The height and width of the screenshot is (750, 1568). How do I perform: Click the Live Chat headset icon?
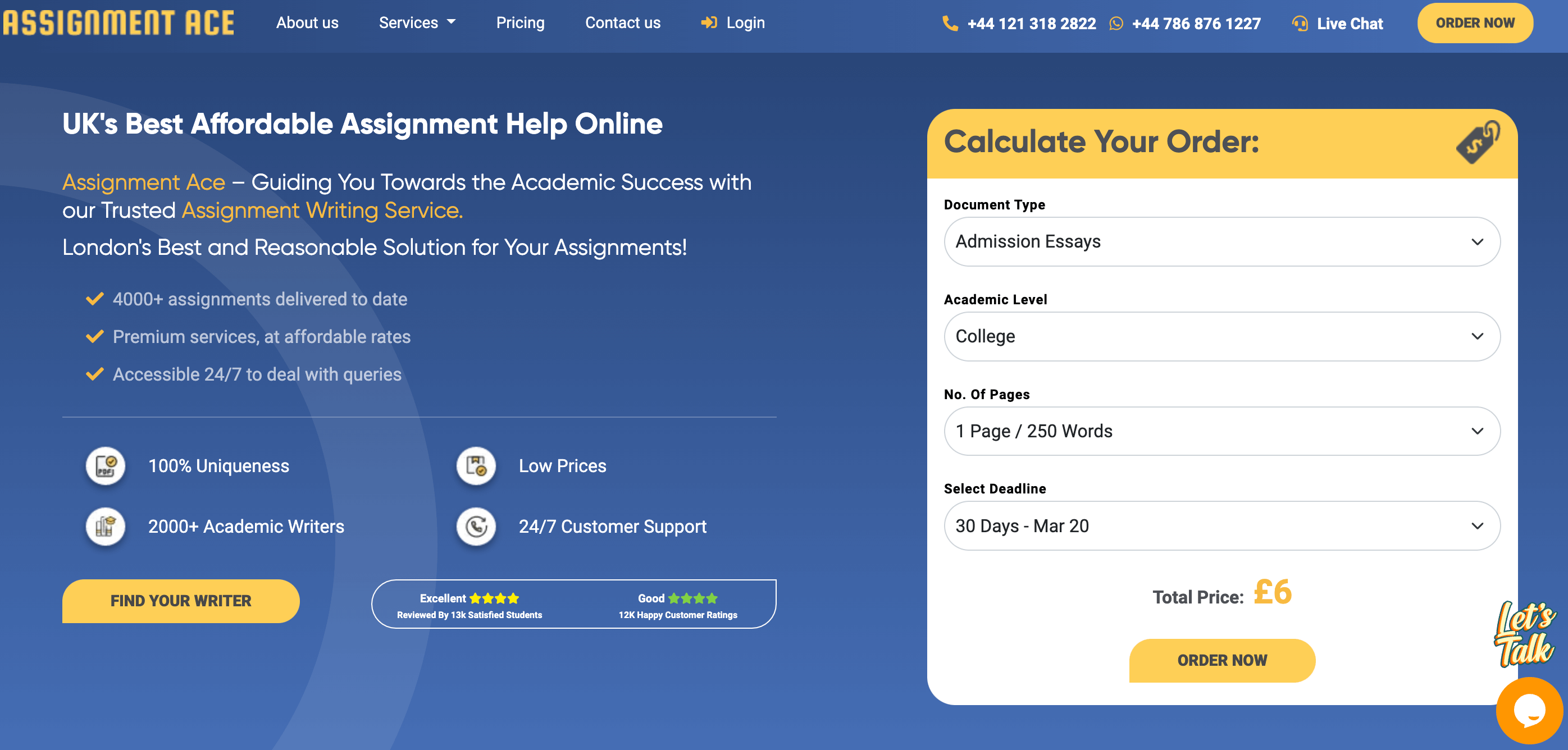[x=1300, y=24]
